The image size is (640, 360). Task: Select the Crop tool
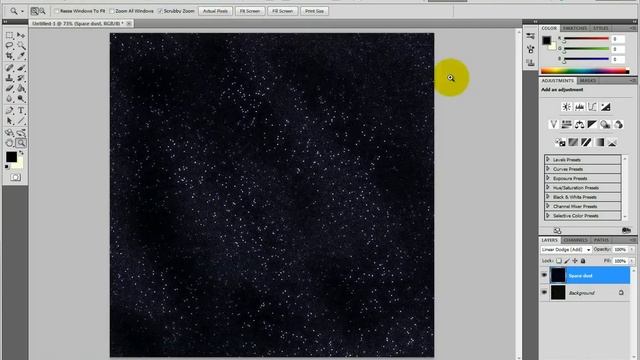(x=9, y=56)
